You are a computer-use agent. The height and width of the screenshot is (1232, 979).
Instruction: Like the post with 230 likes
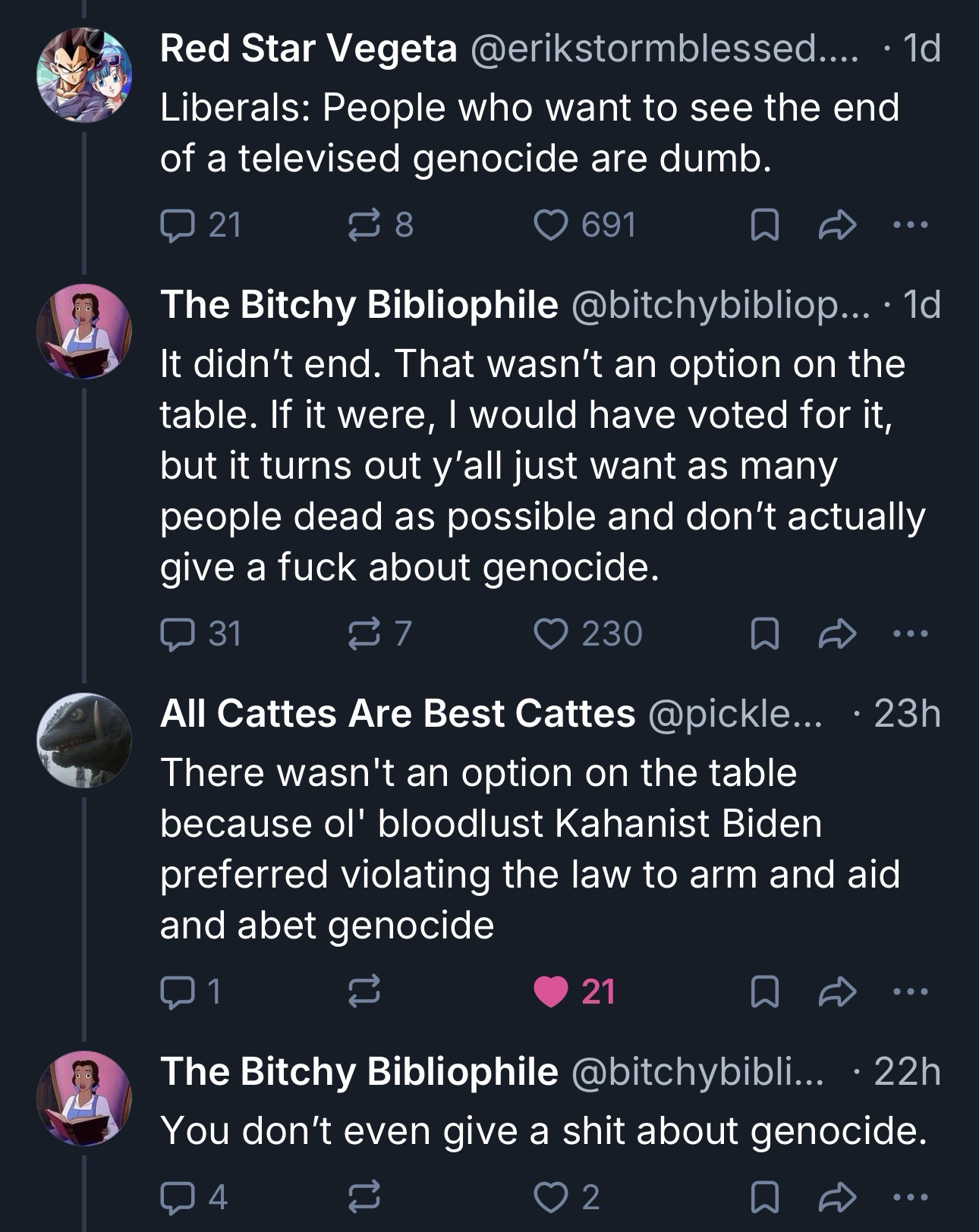[x=549, y=633]
